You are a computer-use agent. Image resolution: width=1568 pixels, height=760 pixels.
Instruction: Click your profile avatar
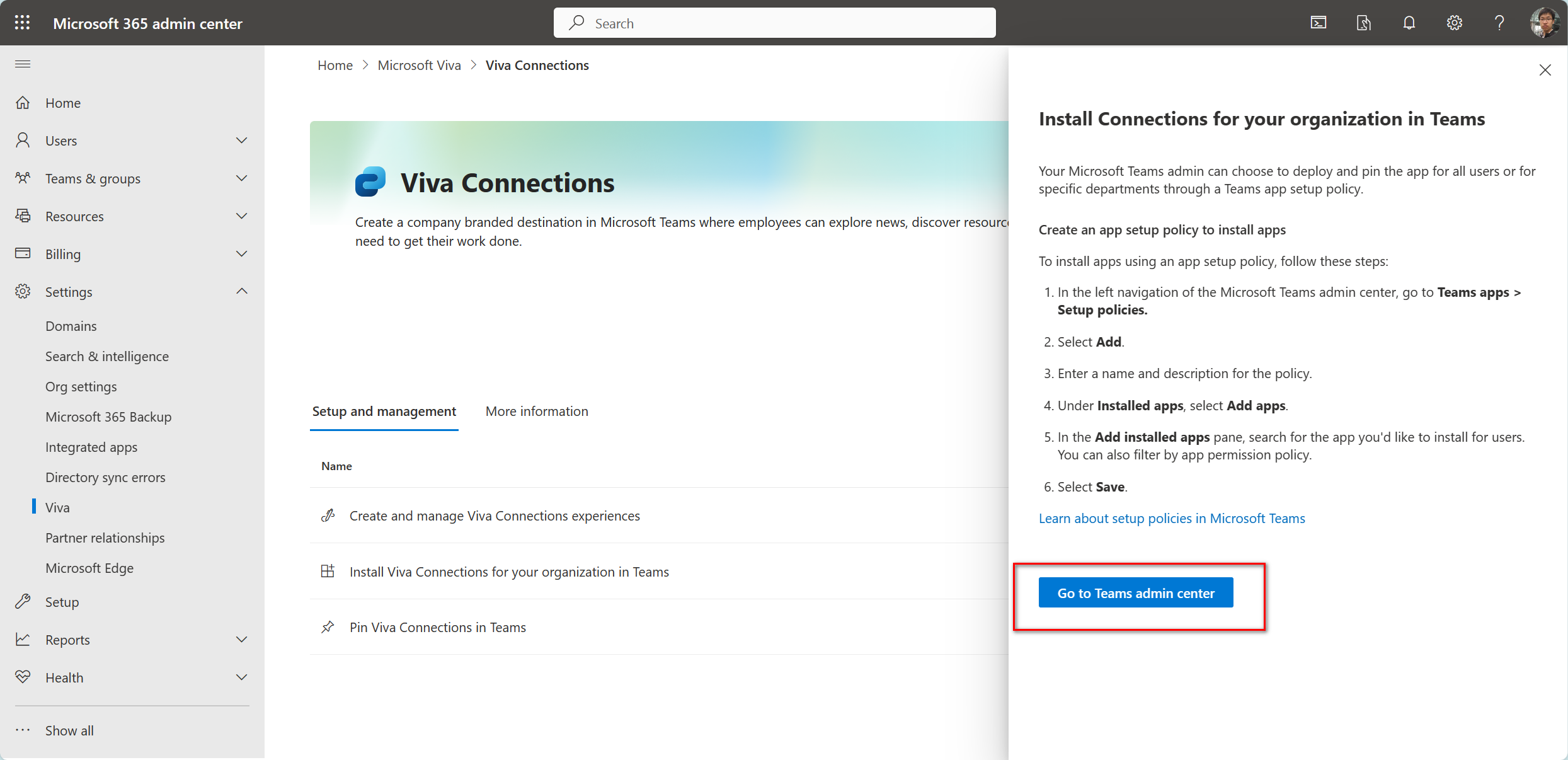pos(1545,23)
